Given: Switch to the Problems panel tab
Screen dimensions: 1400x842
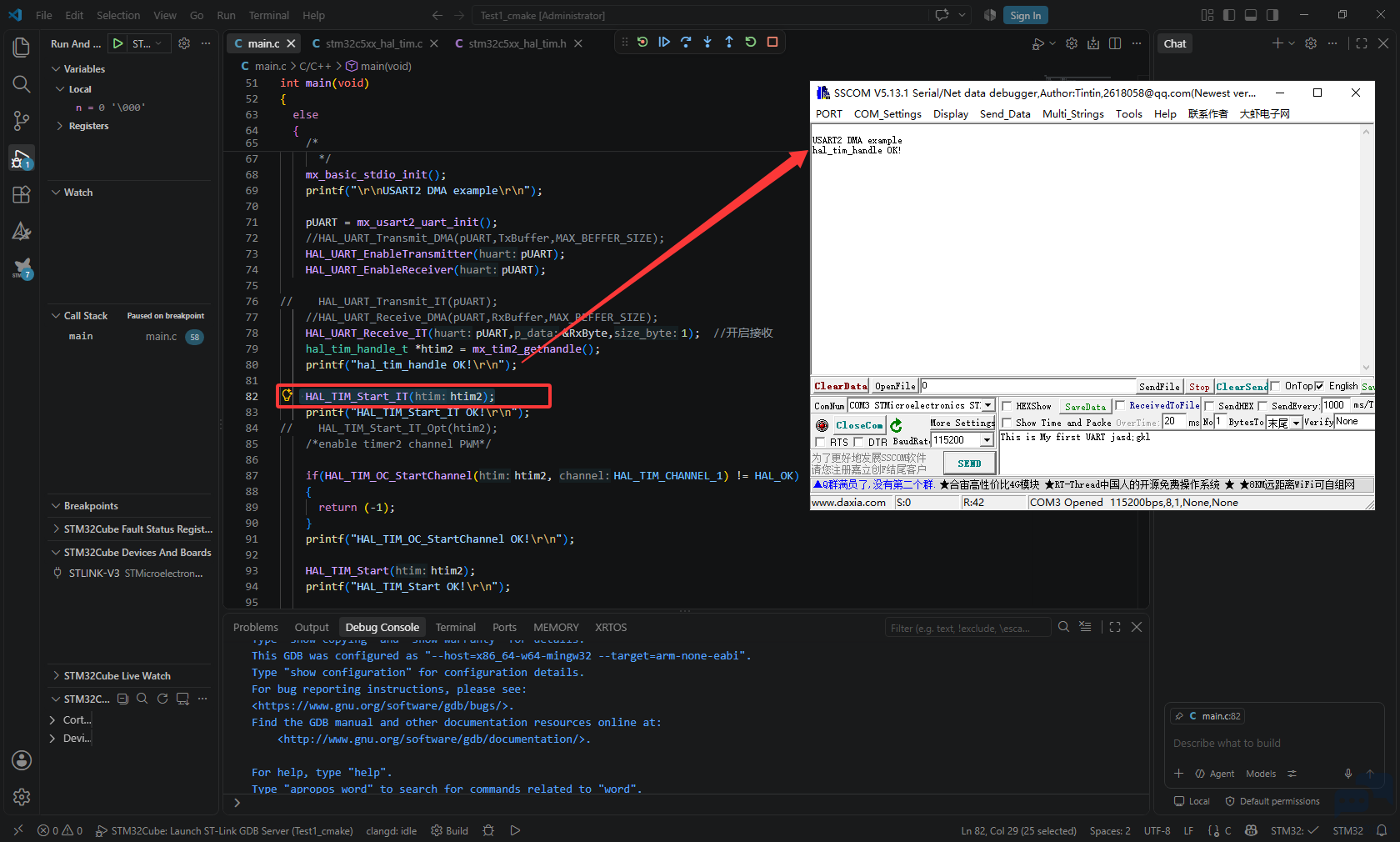Looking at the screenshot, I should [x=256, y=627].
